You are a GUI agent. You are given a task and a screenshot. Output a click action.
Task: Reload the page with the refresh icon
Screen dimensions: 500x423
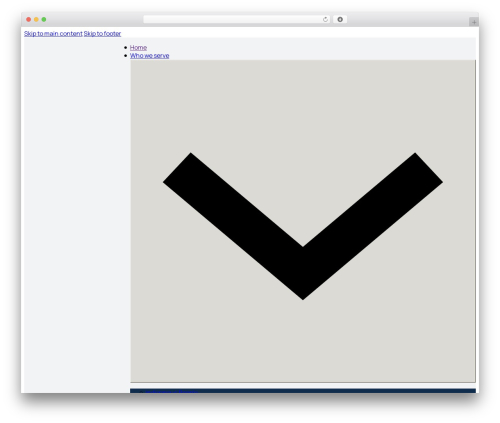coord(325,19)
